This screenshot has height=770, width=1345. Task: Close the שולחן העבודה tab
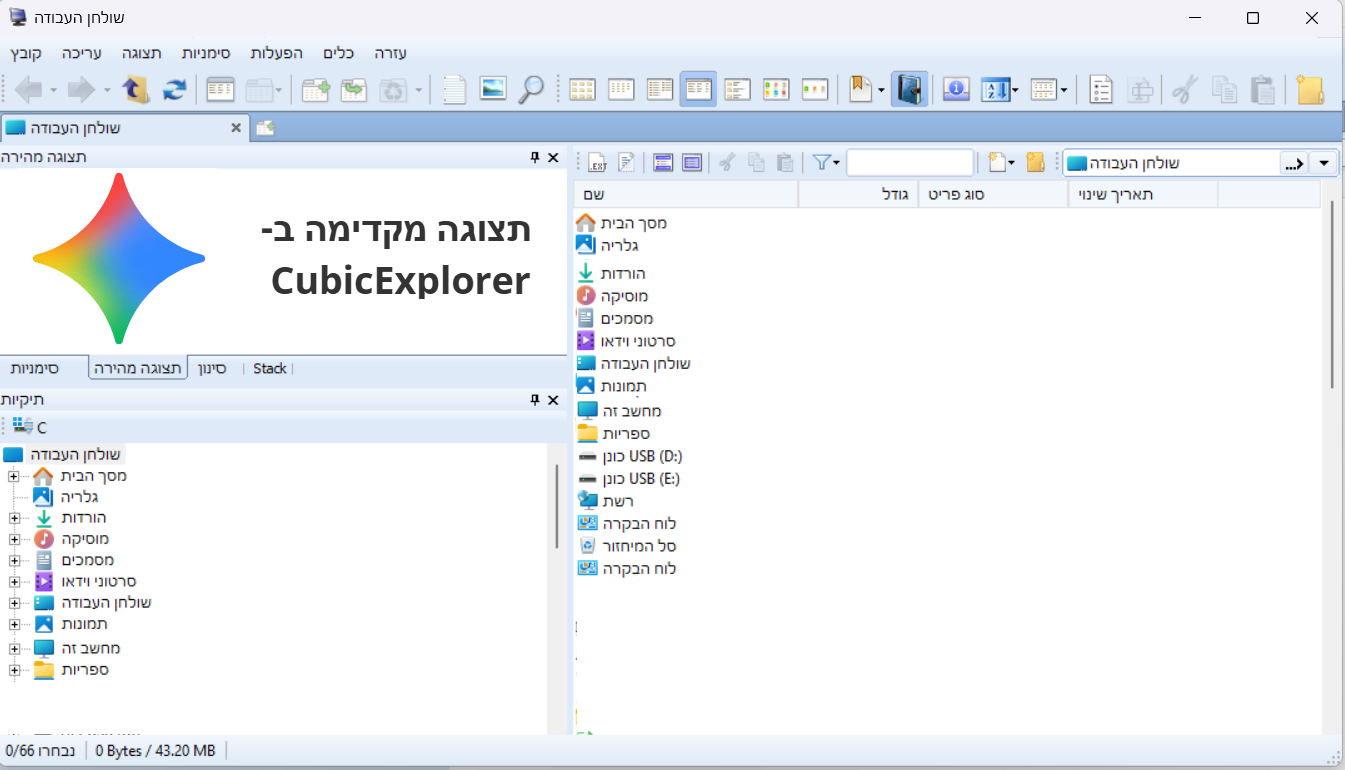(x=236, y=128)
